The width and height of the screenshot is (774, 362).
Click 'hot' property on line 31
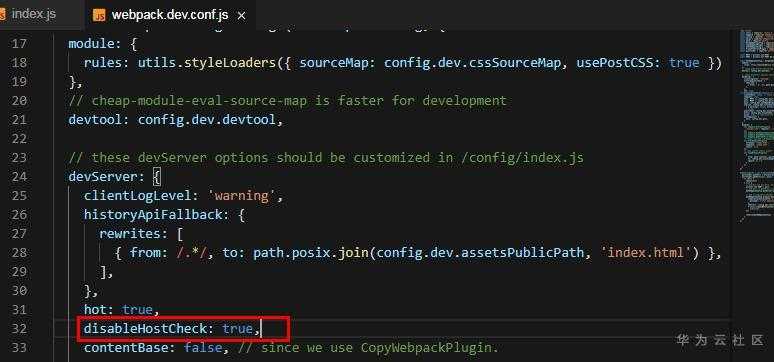[95, 310]
